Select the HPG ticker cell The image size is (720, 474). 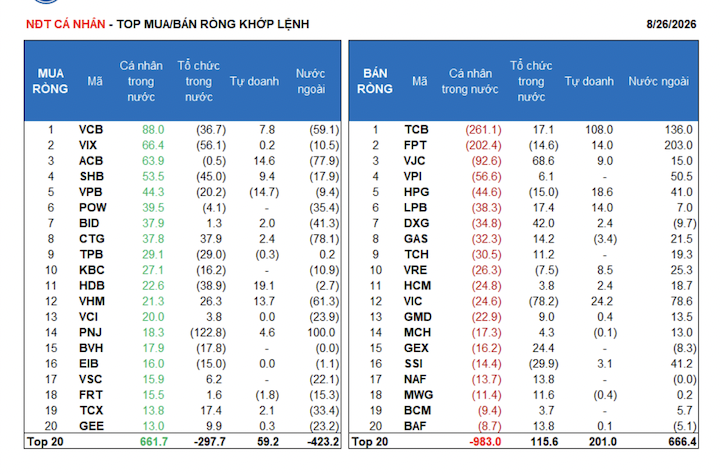coord(416,192)
